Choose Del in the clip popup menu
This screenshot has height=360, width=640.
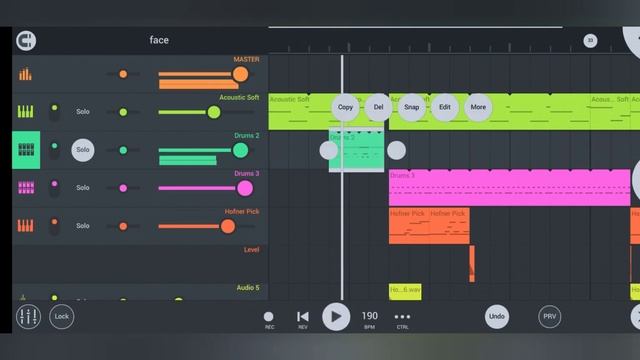[378, 107]
